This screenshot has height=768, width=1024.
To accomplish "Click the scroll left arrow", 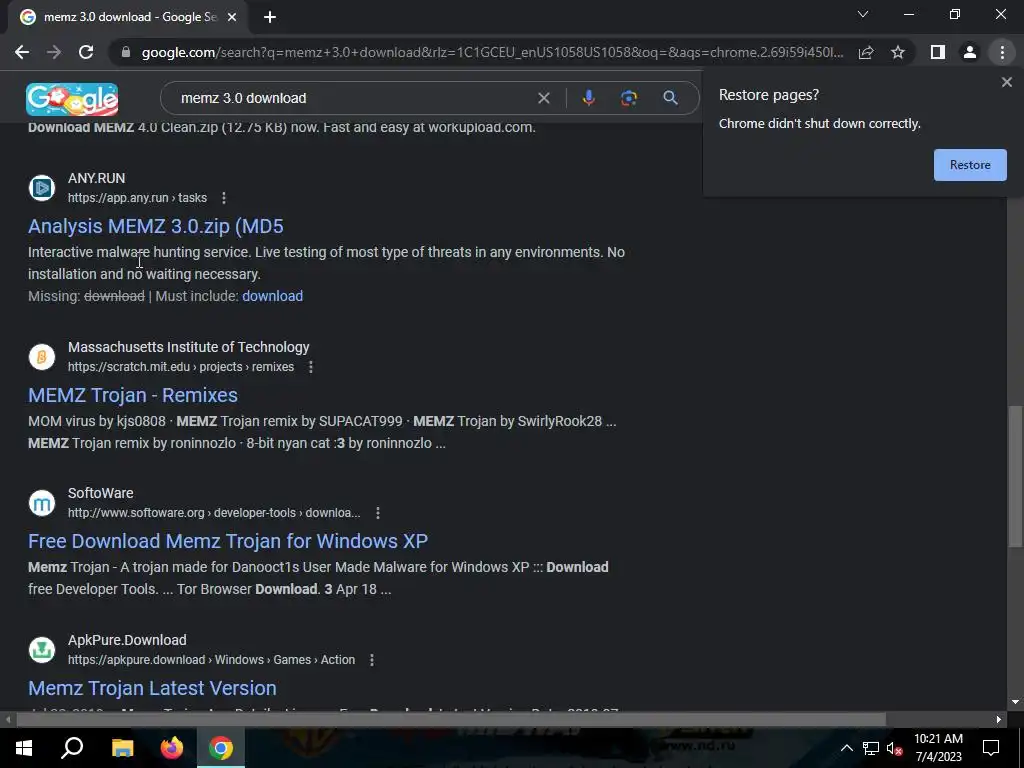I will [8, 720].
